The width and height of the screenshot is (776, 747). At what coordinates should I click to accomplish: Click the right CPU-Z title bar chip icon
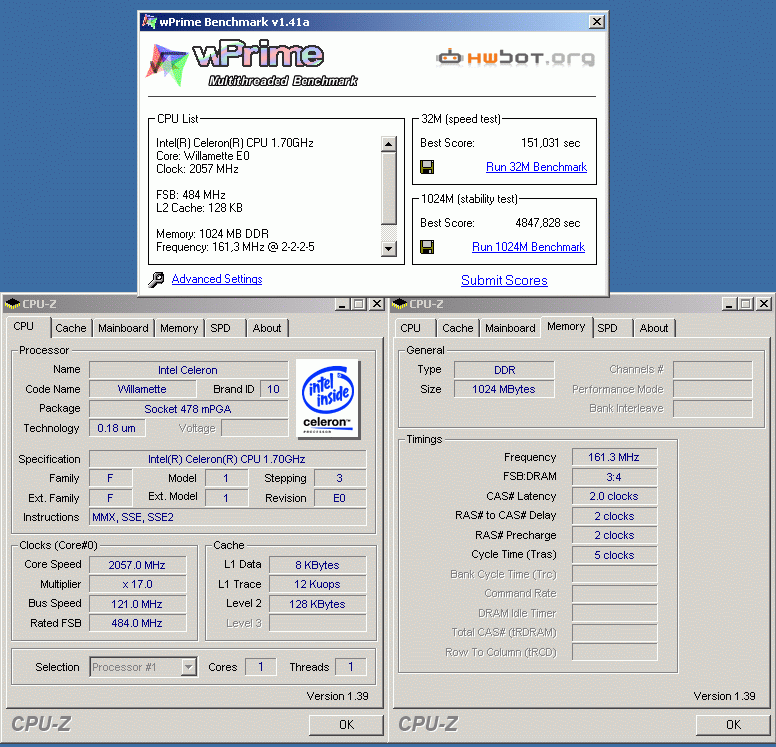pos(399,304)
